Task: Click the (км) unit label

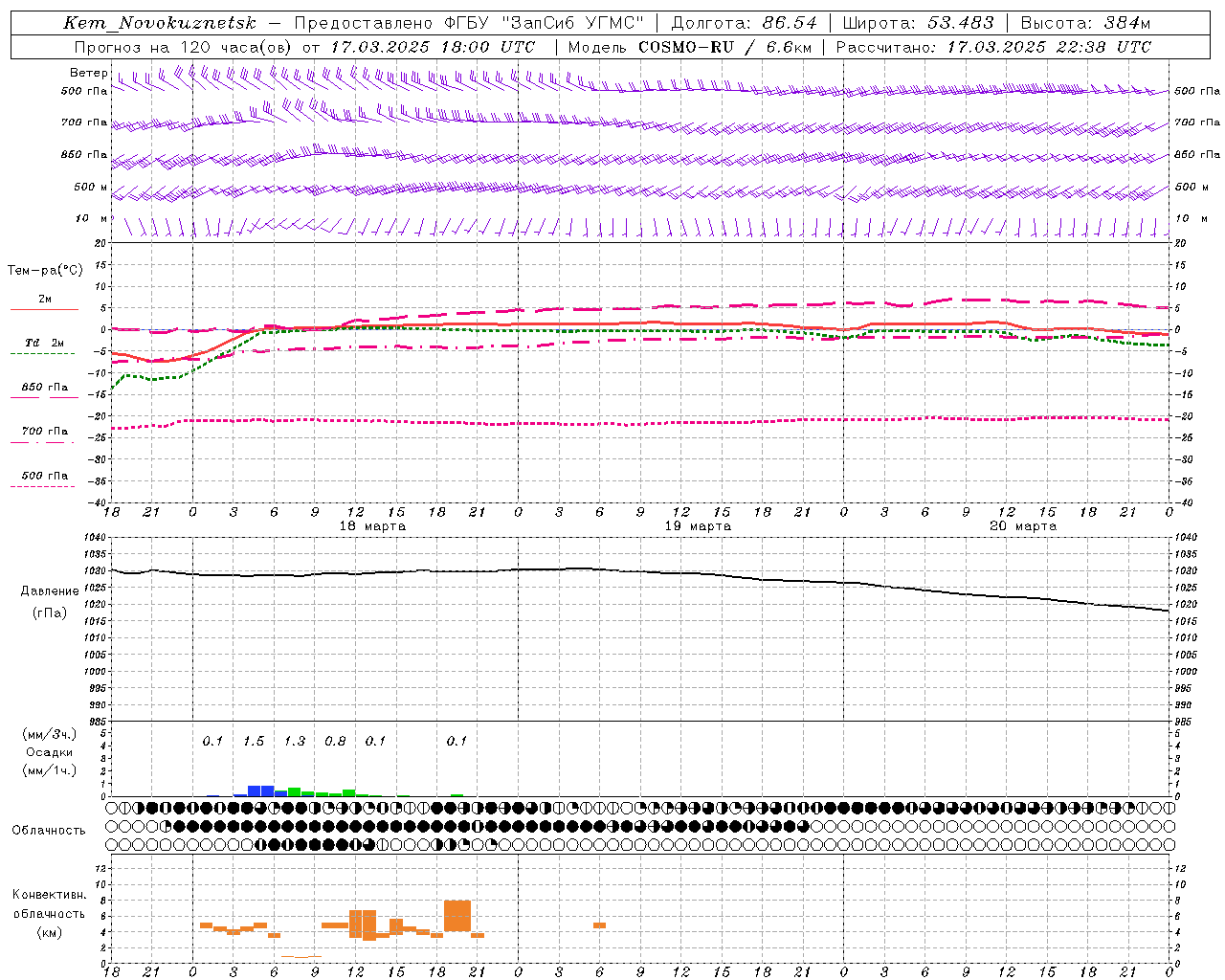Action: coord(50,932)
